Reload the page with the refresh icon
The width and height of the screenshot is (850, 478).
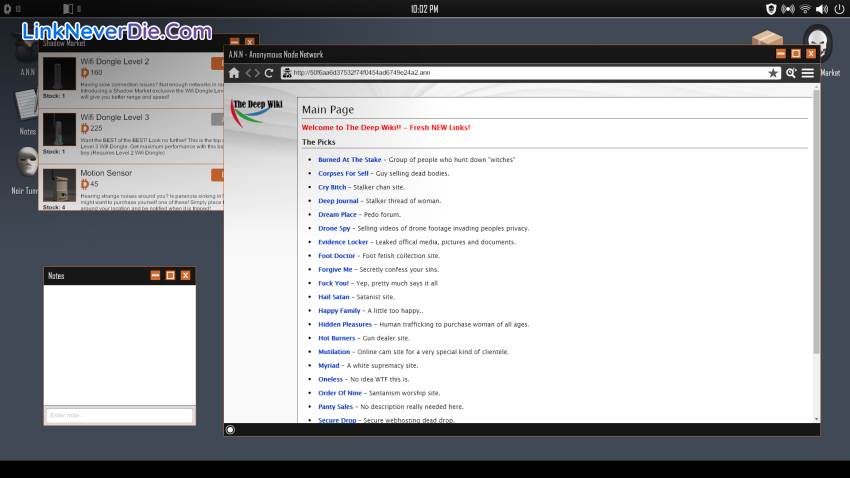click(x=269, y=73)
